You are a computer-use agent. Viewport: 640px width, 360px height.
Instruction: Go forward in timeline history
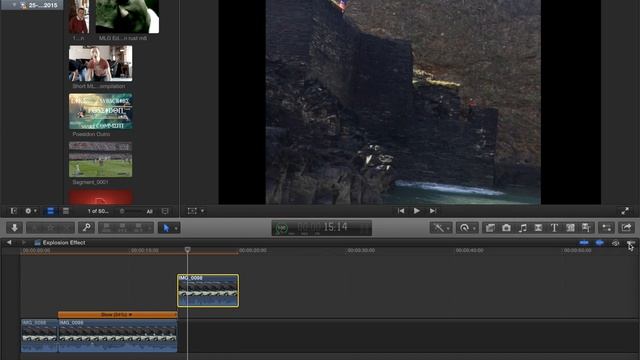pos(24,242)
